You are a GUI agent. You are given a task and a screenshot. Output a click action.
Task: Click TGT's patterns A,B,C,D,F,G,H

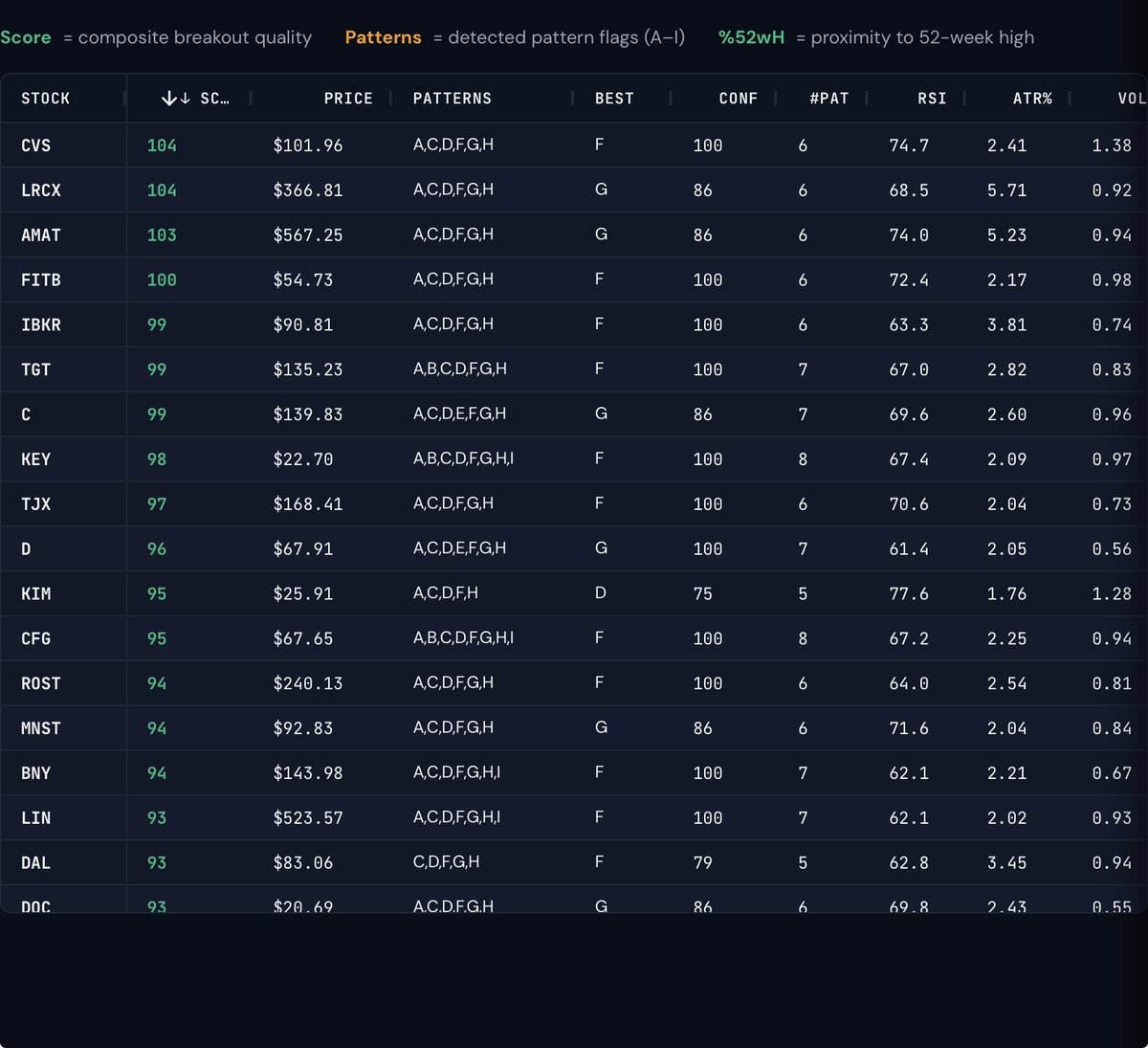pos(460,368)
